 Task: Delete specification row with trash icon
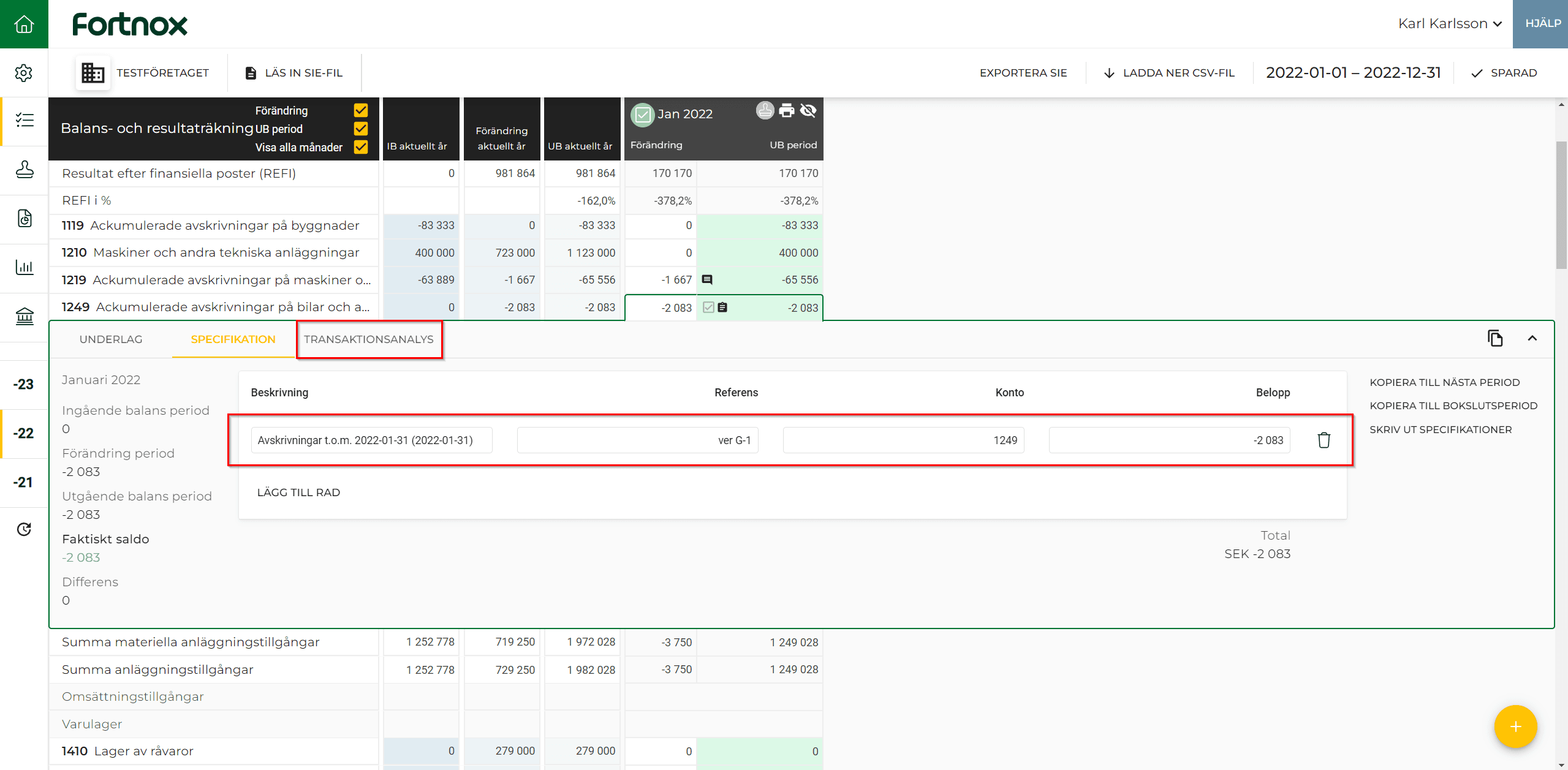point(1324,440)
